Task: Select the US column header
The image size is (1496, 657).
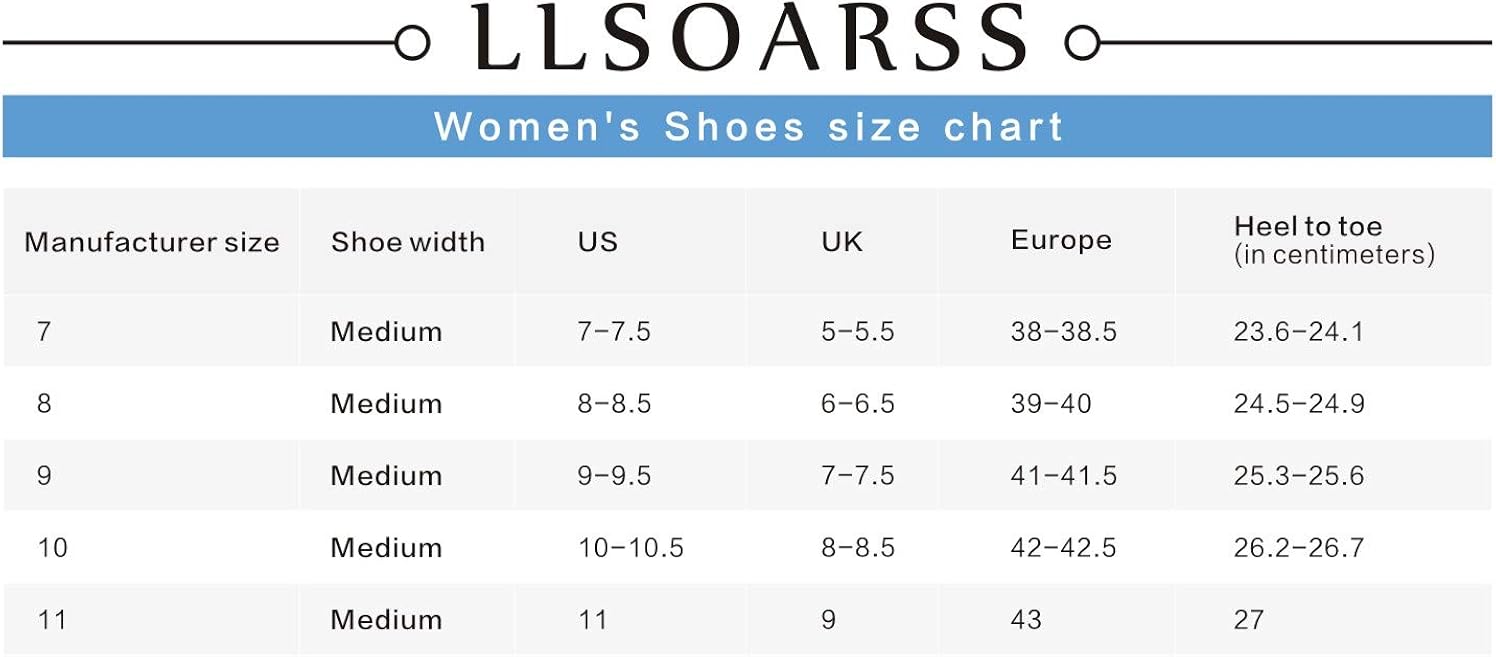Action: click(597, 242)
